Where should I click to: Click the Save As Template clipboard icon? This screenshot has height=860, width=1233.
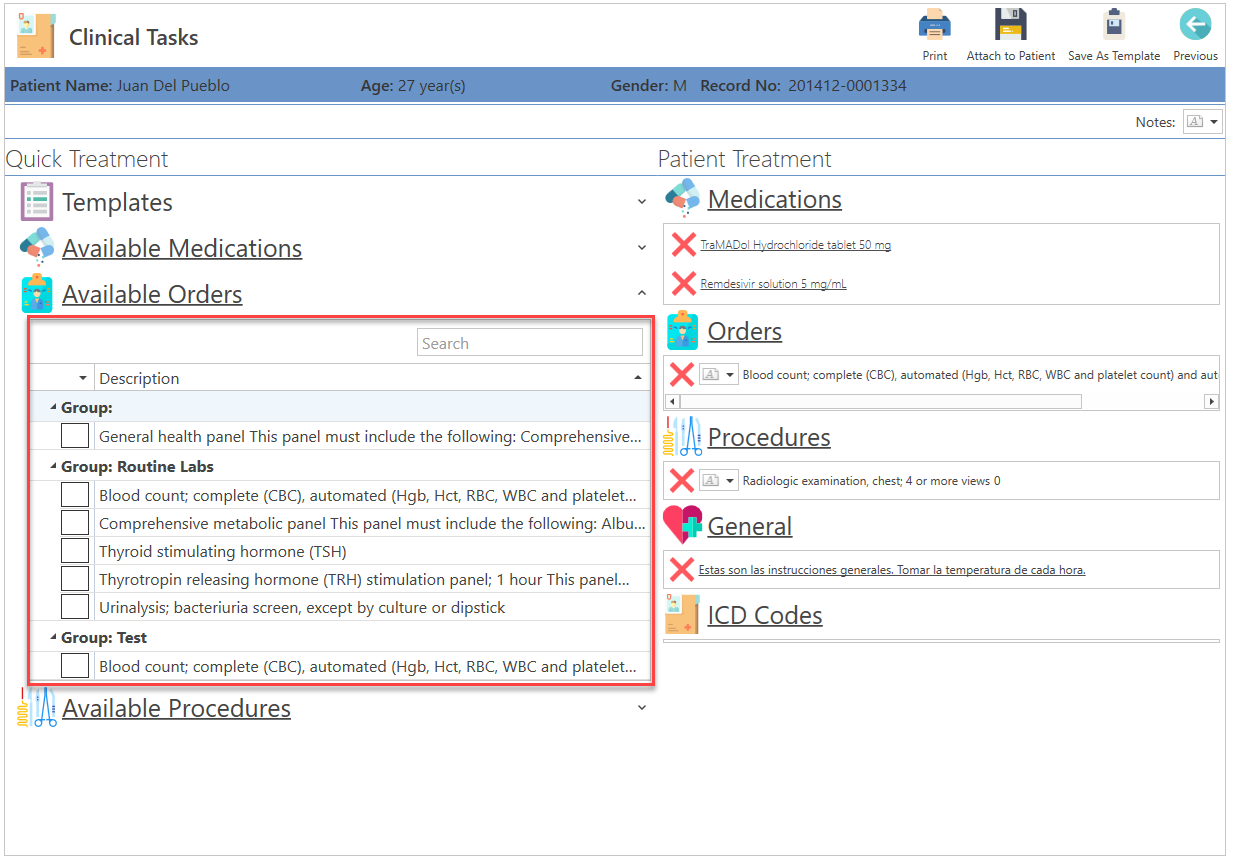coord(1114,24)
